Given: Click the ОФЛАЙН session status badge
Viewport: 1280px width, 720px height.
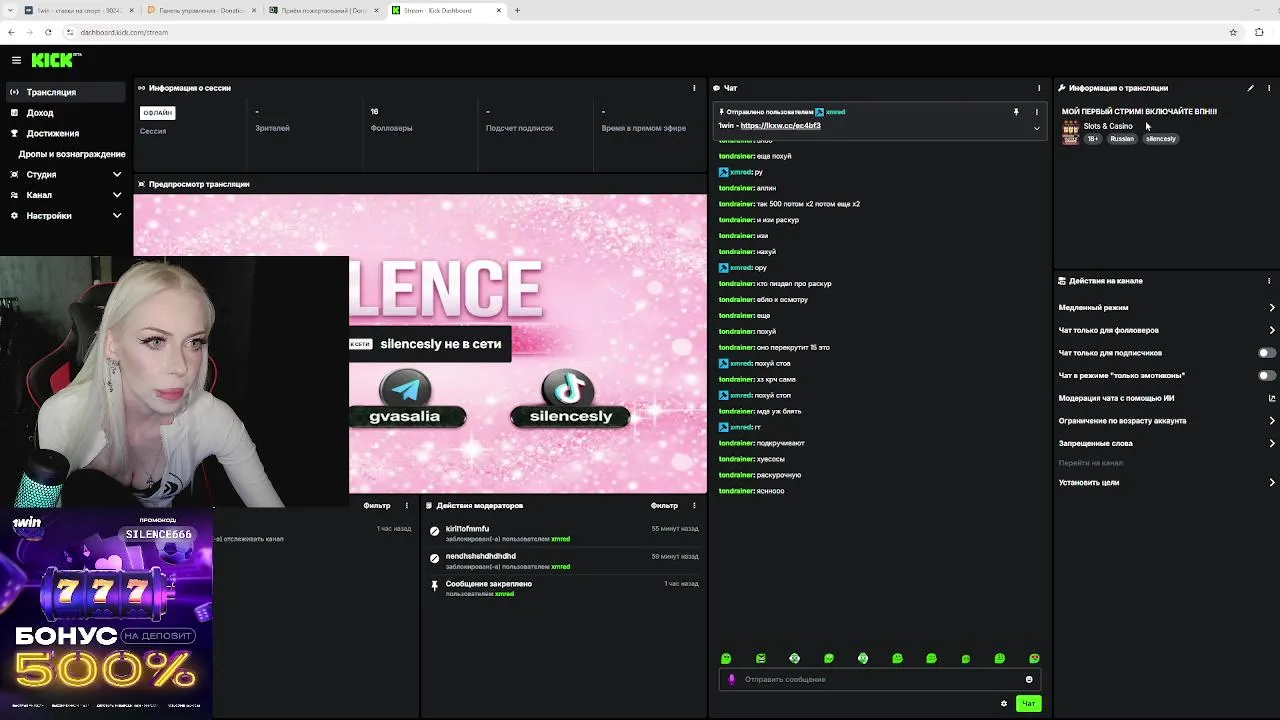Looking at the screenshot, I should pyautogui.click(x=157, y=113).
